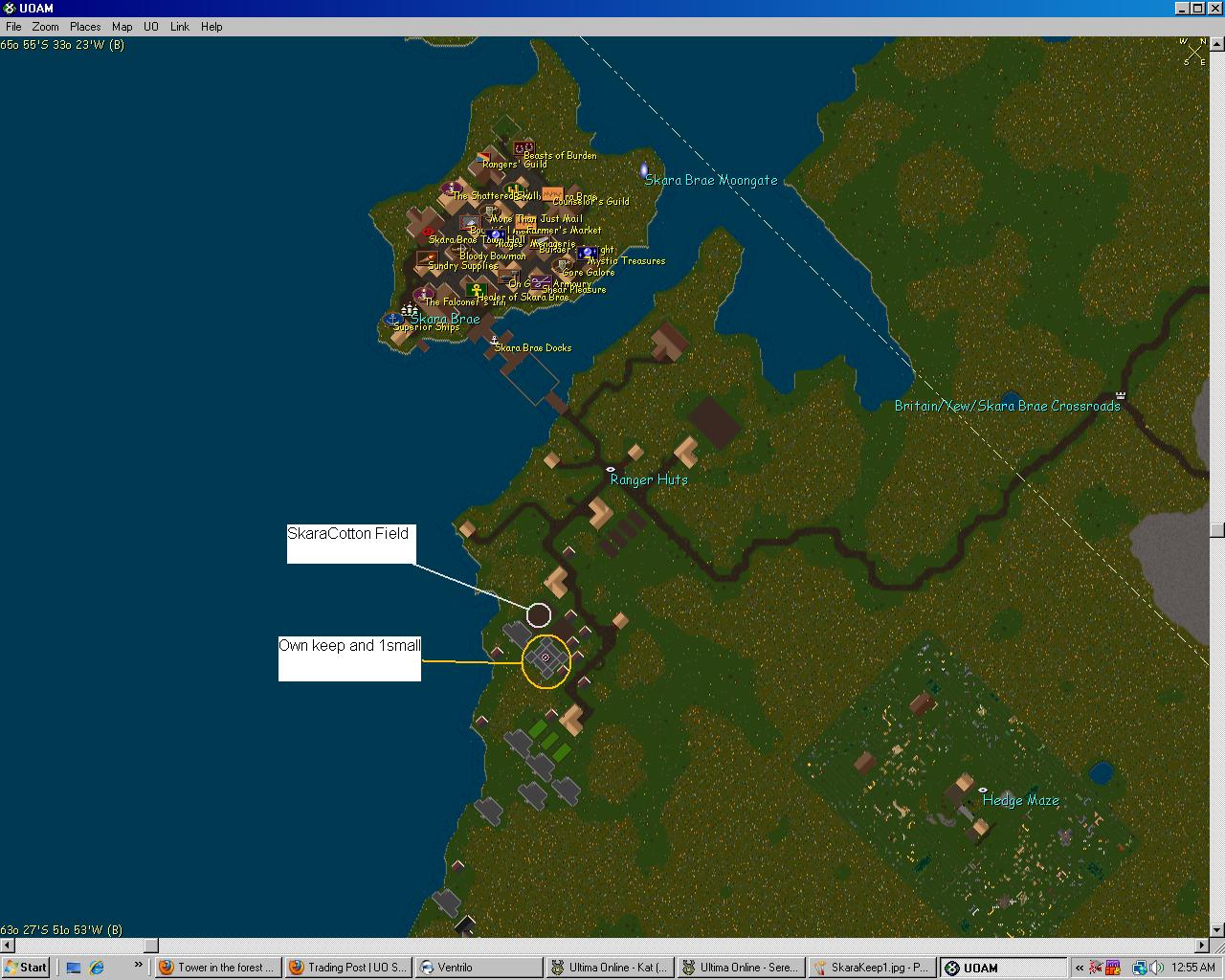Click the Shear Pleasure scissors icon
This screenshot has height=980, width=1225.
pos(541,282)
